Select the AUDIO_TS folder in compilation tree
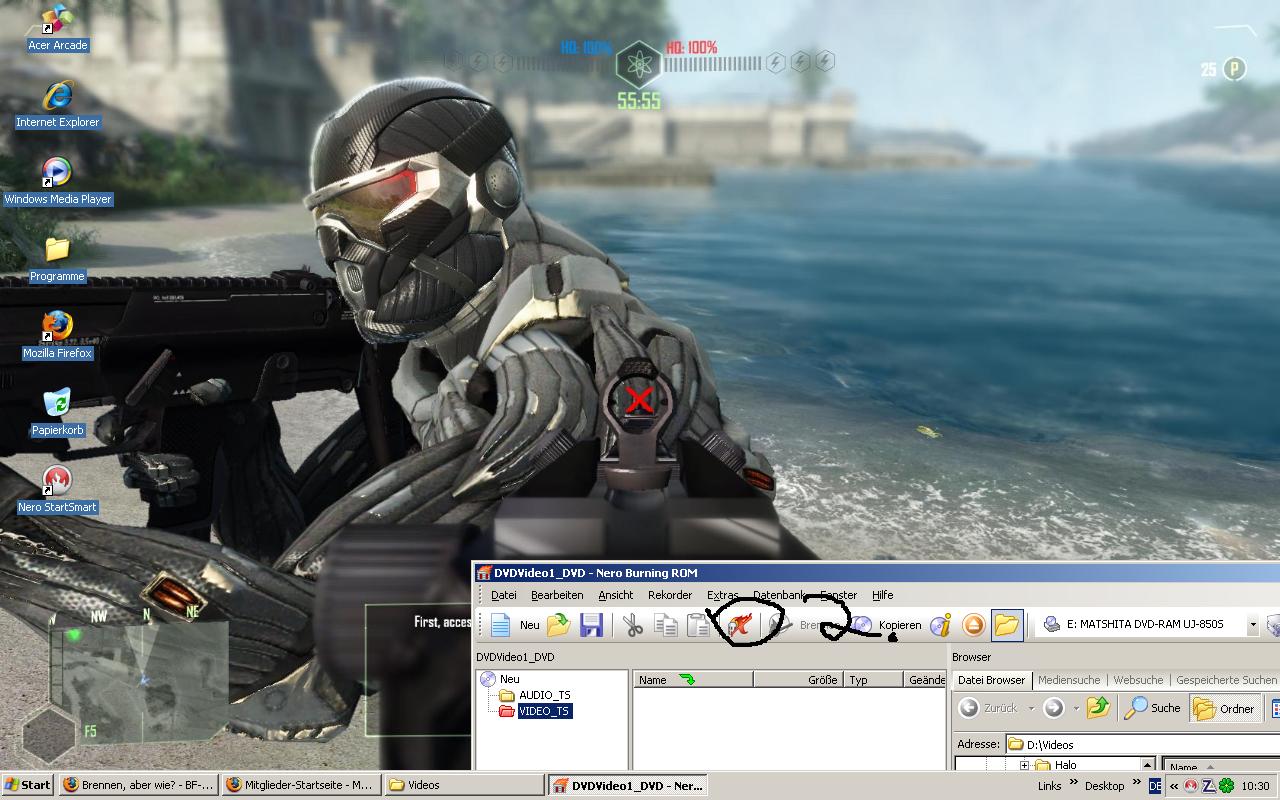The height and width of the screenshot is (800, 1280). (544, 695)
